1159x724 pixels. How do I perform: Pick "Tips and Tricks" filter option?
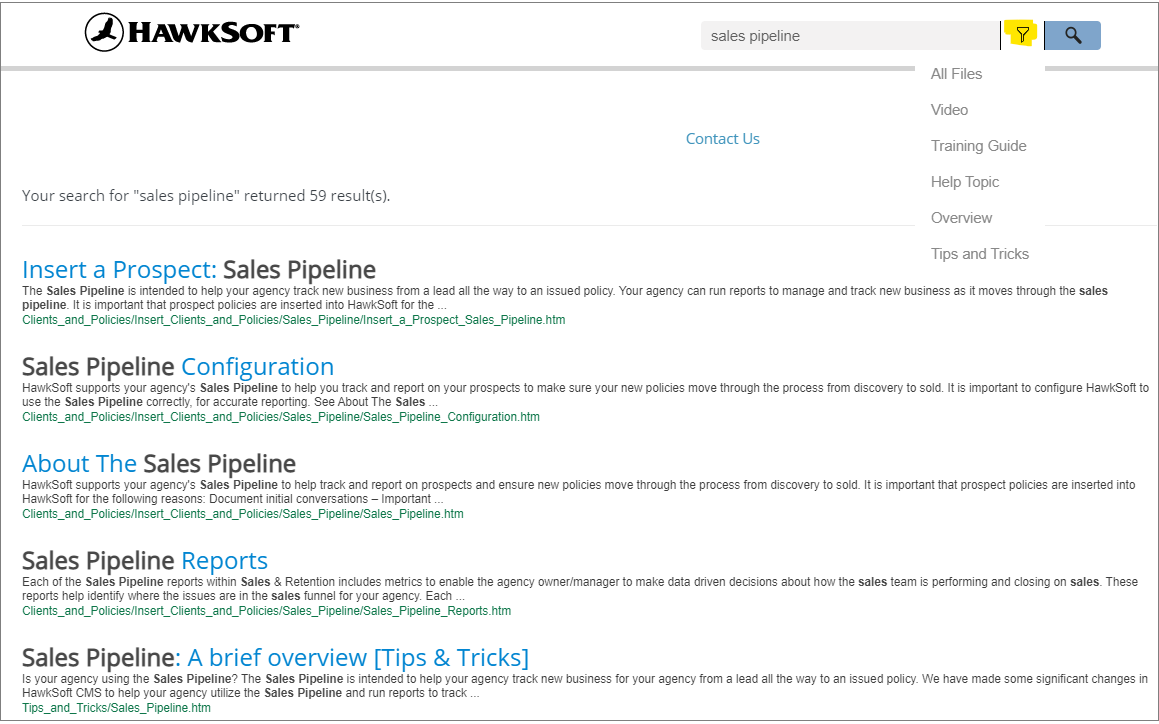980,253
